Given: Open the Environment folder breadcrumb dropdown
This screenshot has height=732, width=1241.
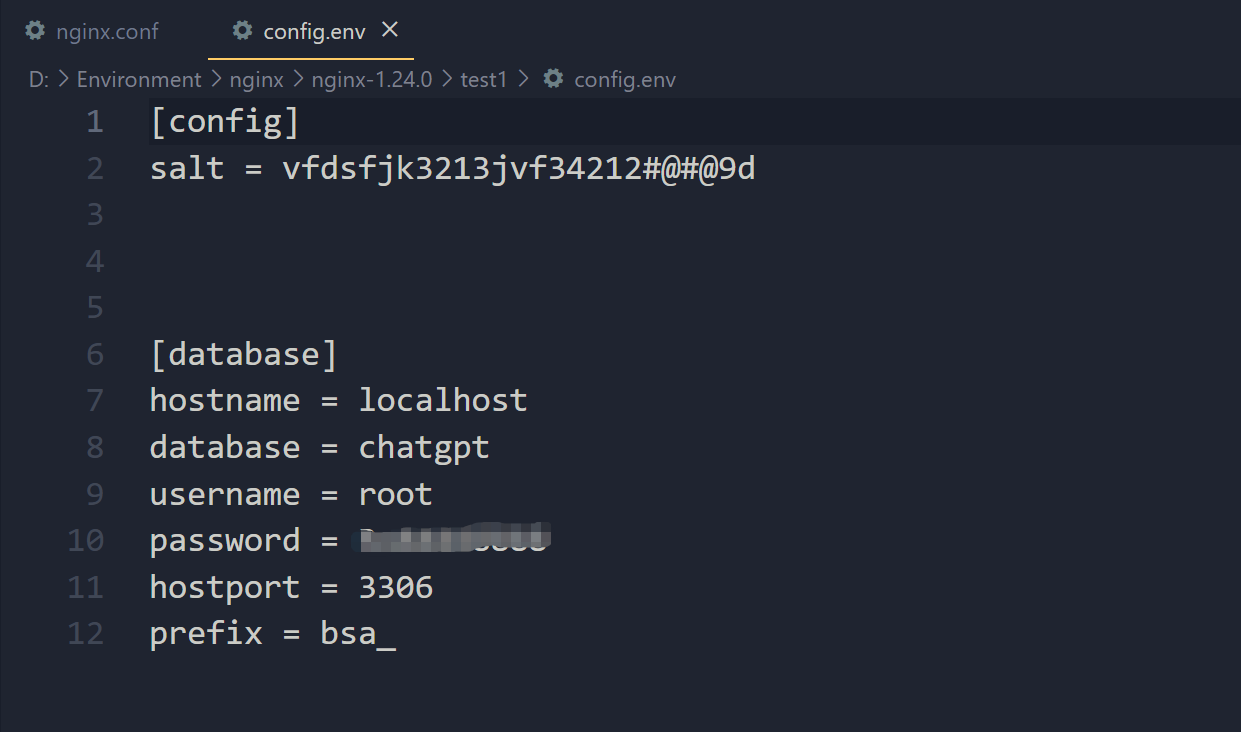Looking at the screenshot, I should click(139, 79).
